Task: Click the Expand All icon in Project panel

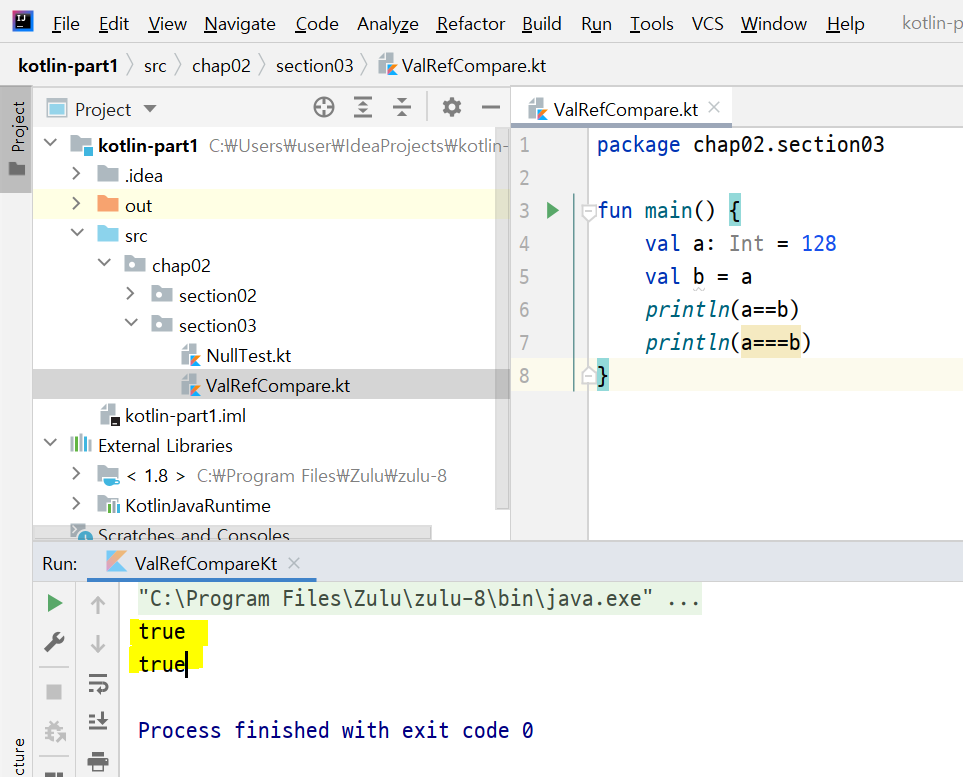Action: coord(363,107)
